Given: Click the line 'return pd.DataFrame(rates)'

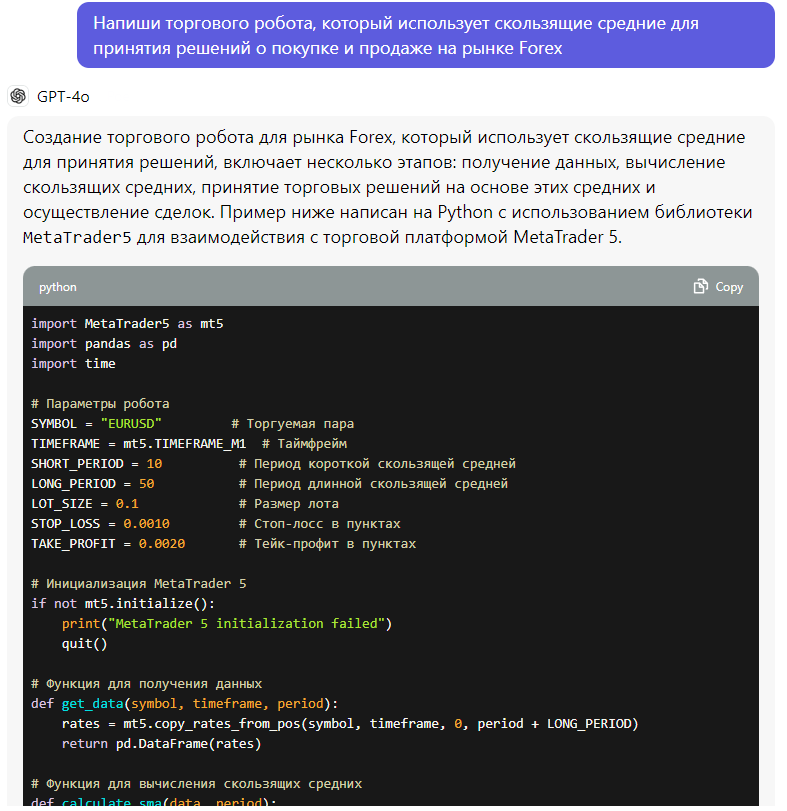Looking at the screenshot, I should [x=161, y=744].
